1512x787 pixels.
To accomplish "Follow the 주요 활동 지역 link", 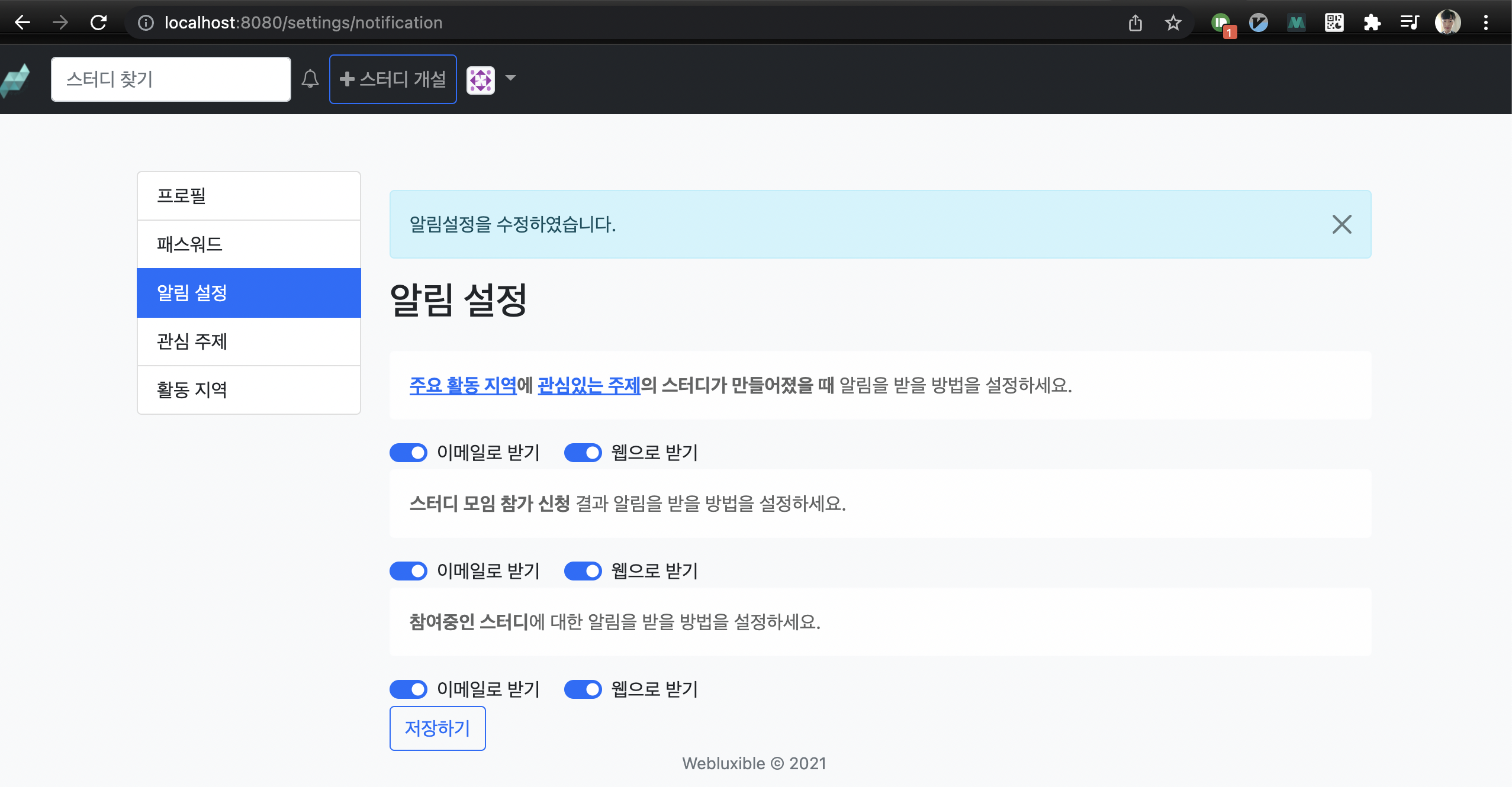I will pos(462,385).
